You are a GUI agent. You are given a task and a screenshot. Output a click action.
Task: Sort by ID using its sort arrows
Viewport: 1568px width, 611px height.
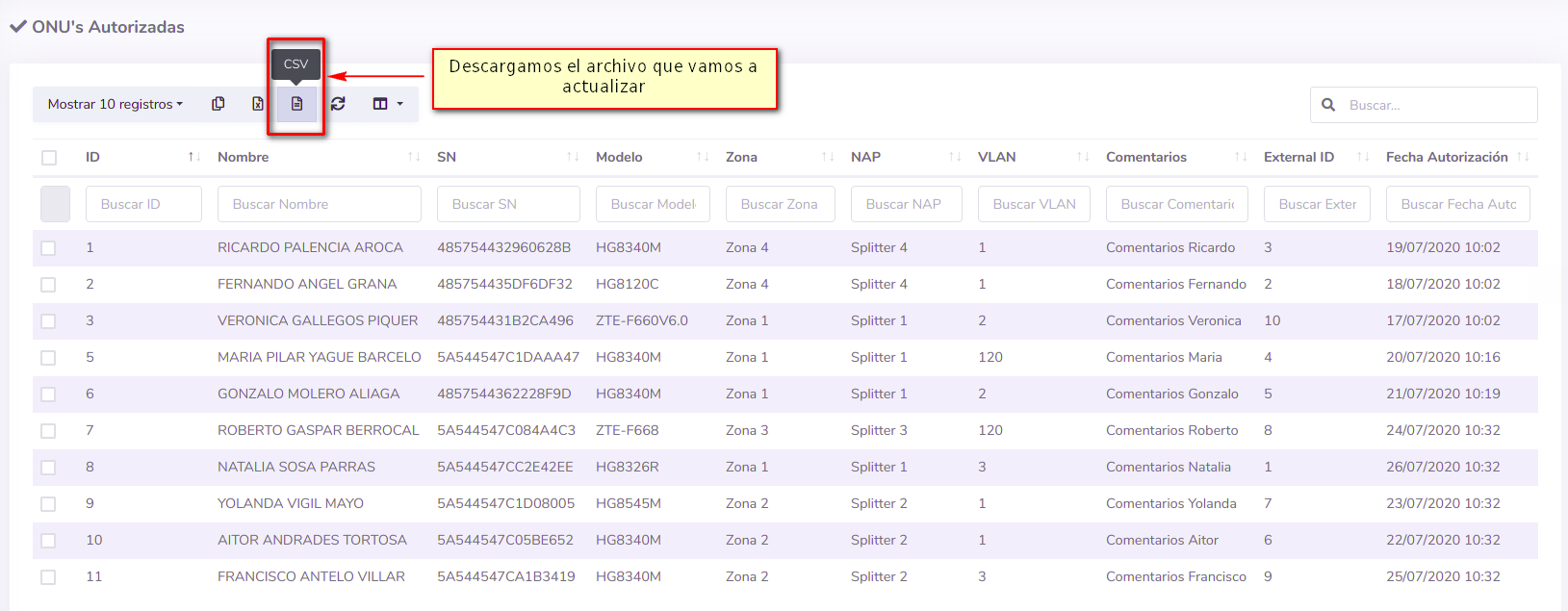click(x=193, y=157)
